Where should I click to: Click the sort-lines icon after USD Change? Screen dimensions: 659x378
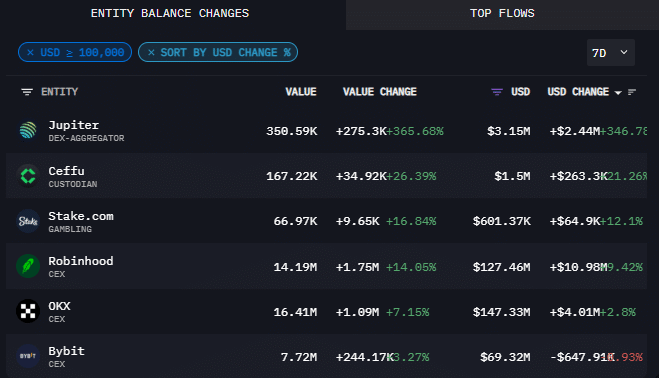click(x=632, y=92)
